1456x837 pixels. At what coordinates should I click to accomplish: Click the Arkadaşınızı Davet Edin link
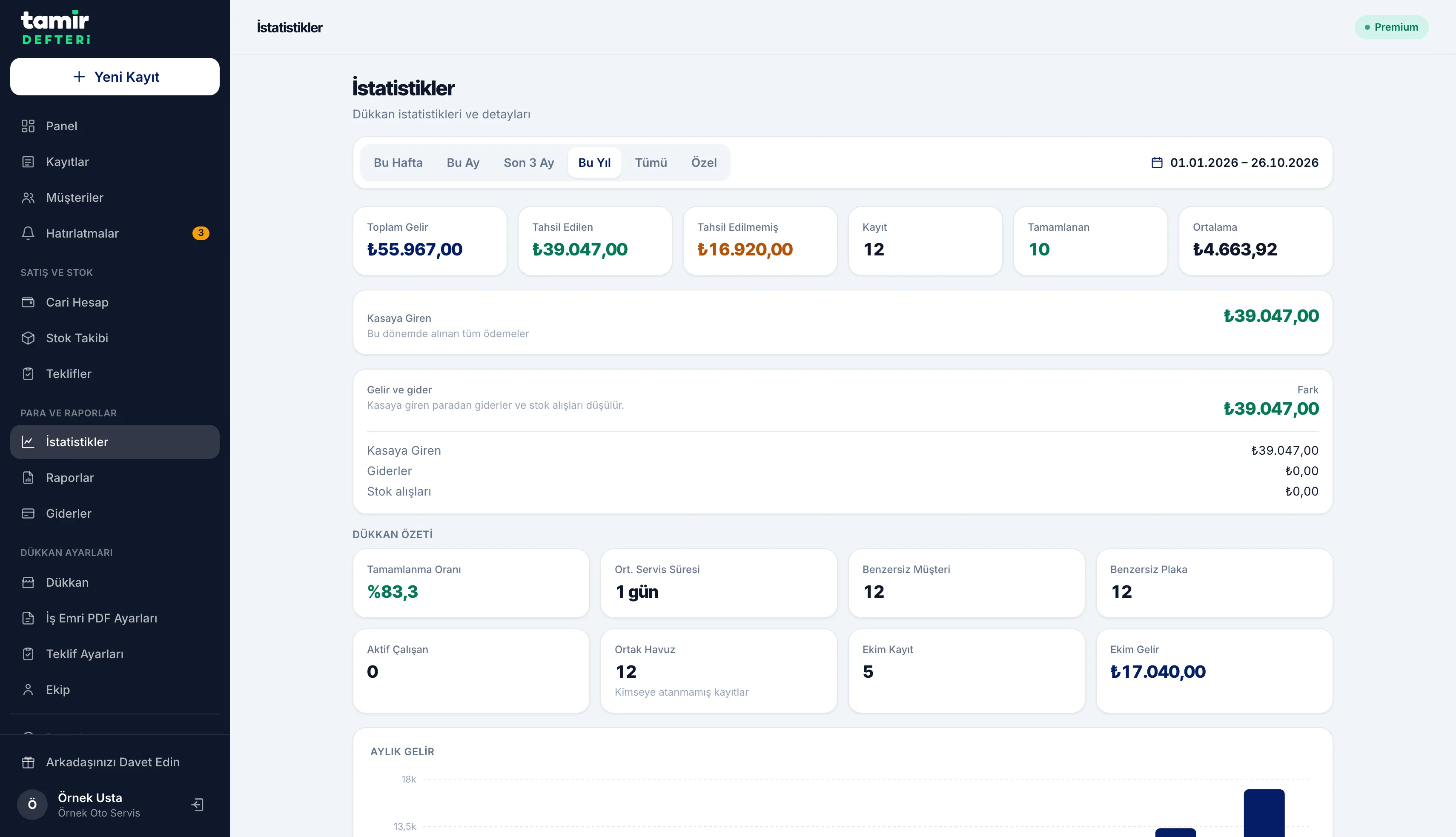point(113,762)
